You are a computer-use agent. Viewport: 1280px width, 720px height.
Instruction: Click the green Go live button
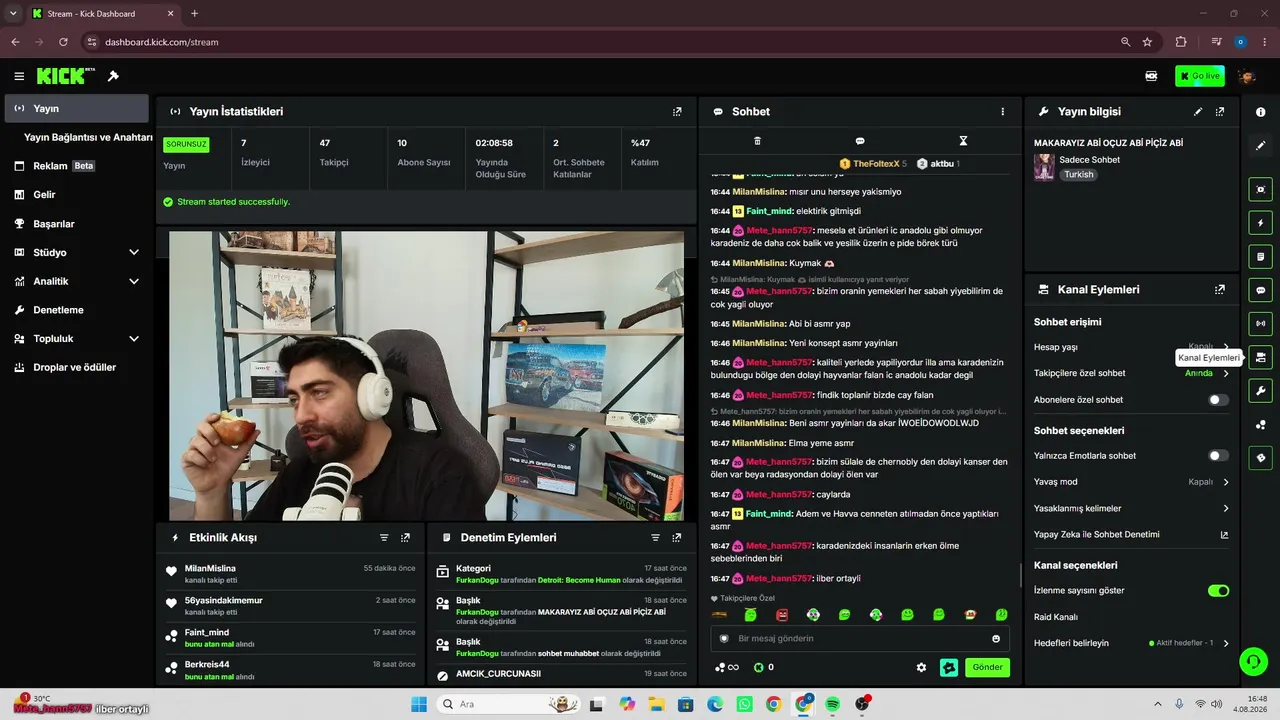1199,76
